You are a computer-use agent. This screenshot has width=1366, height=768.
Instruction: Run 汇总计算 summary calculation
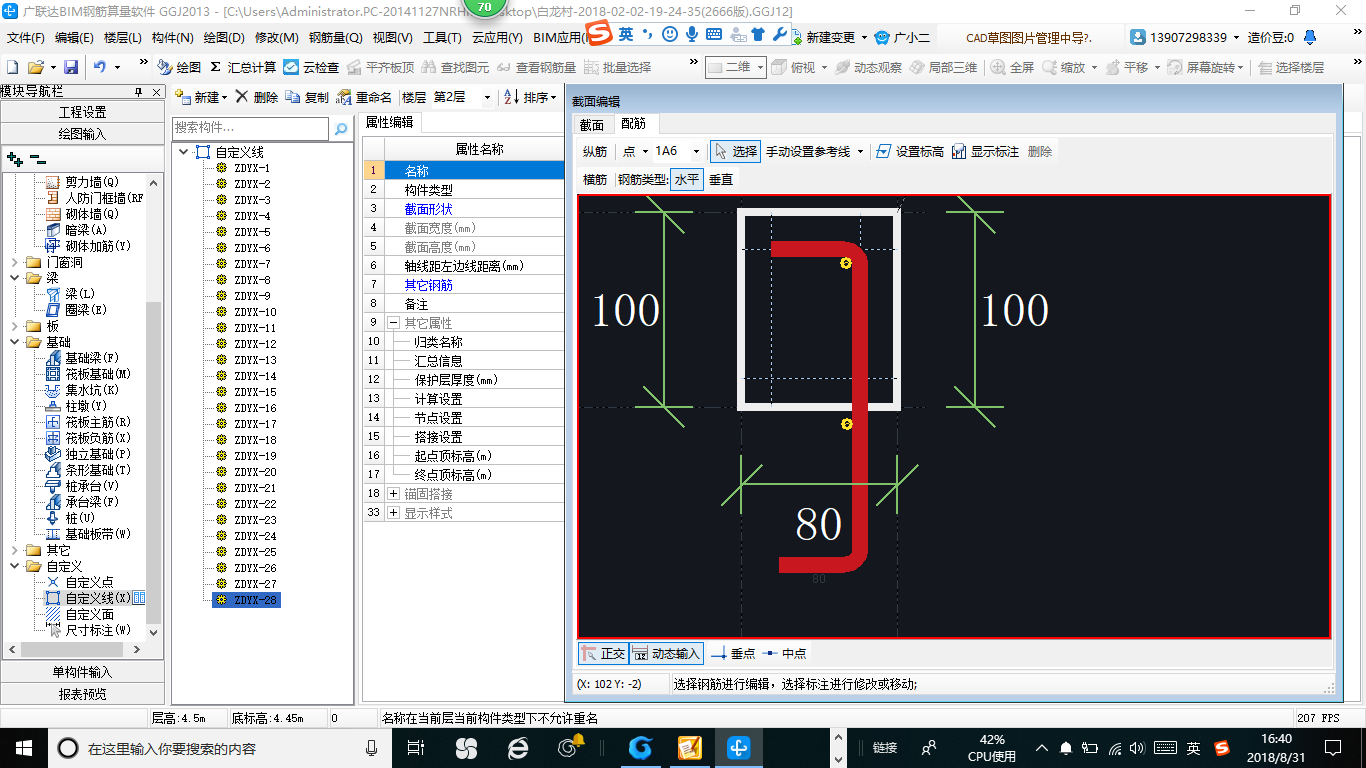point(242,67)
